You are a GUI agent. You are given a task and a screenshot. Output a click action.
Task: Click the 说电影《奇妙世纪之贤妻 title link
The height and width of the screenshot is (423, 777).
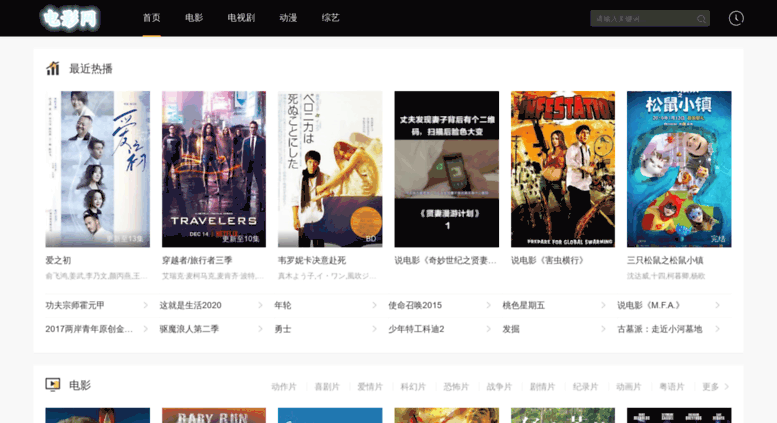point(445,261)
